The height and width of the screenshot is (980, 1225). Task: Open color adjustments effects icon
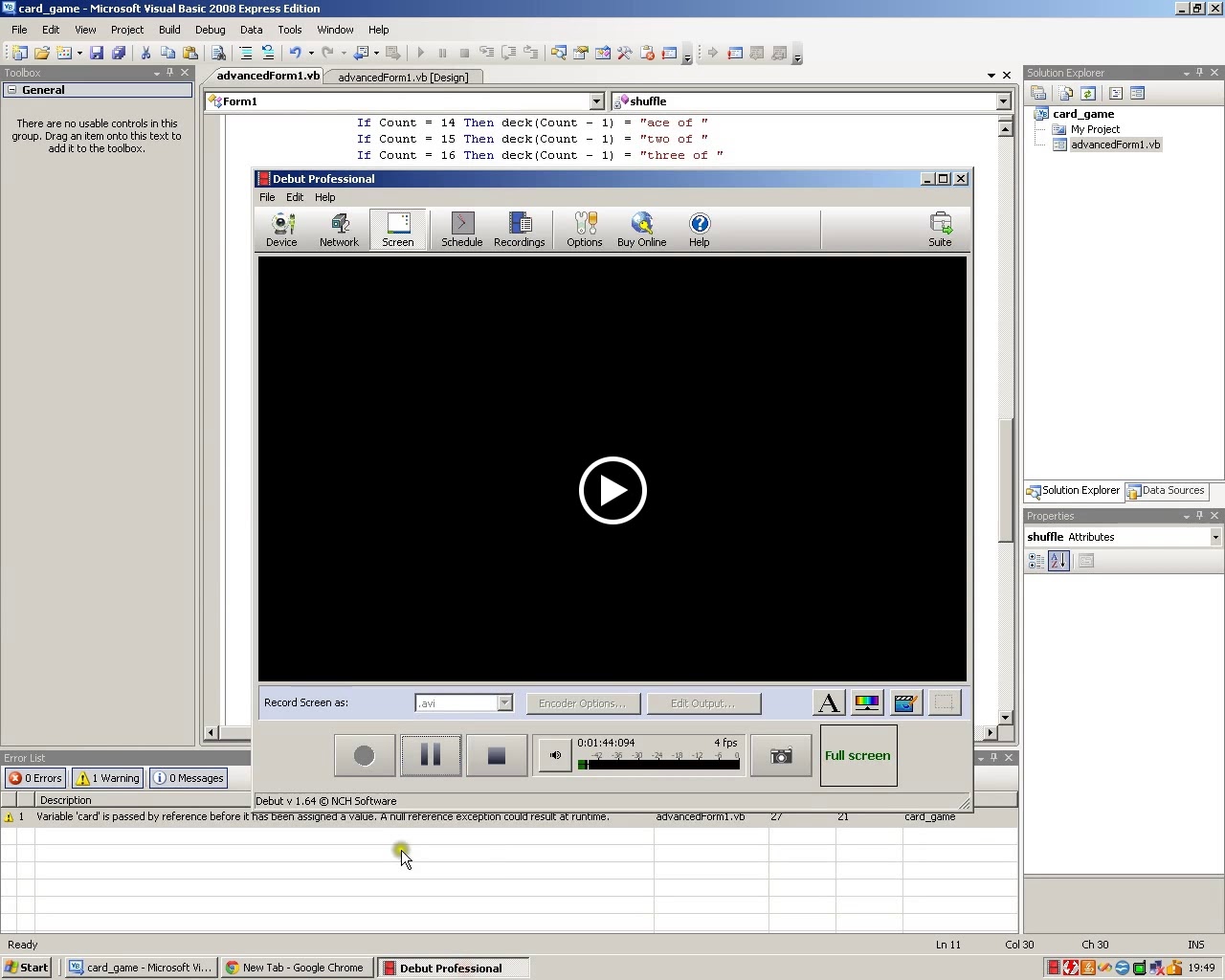pyautogui.click(x=867, y=703)
